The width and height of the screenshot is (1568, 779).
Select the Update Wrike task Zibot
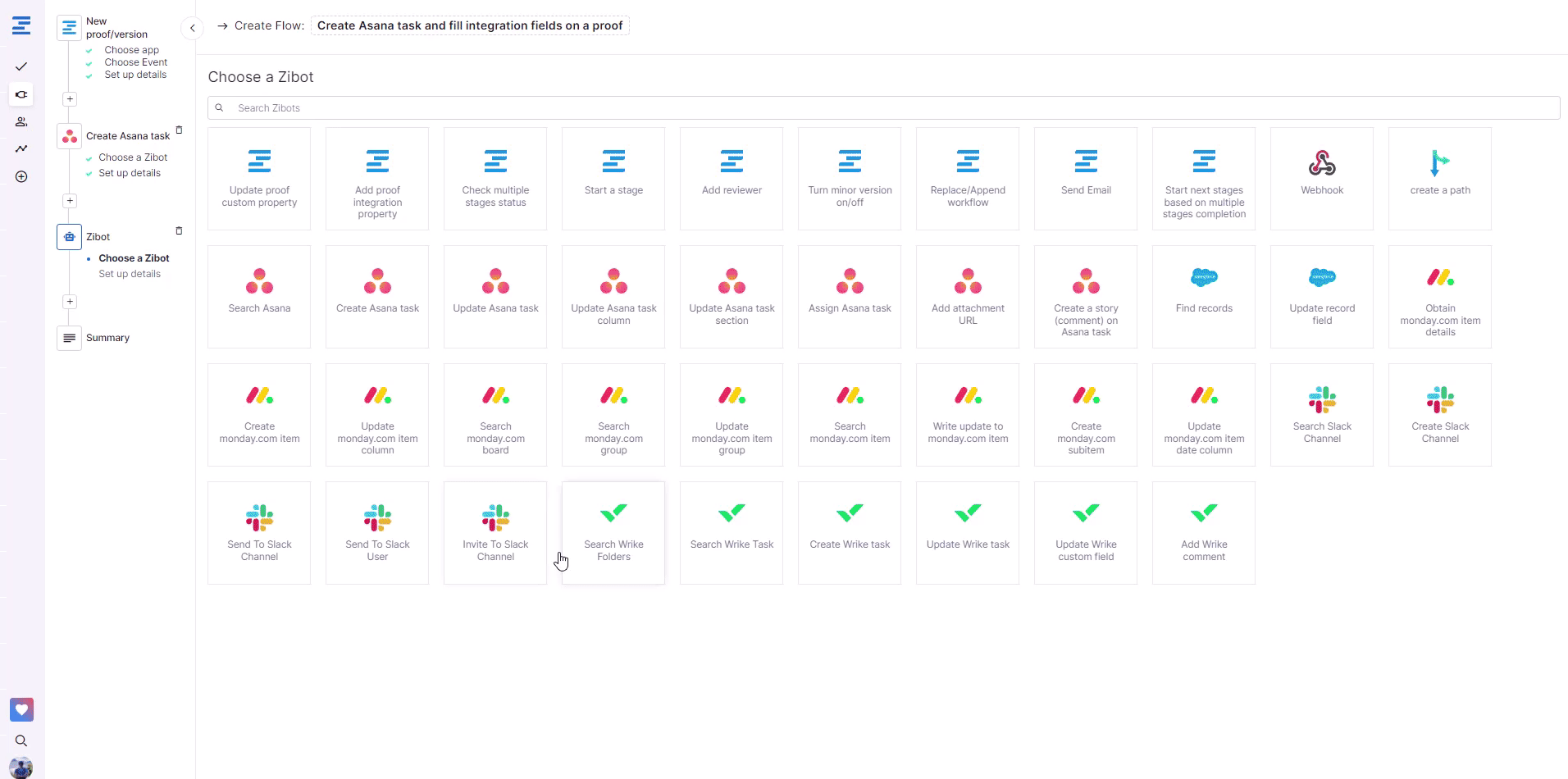click(x=968, y=533)
